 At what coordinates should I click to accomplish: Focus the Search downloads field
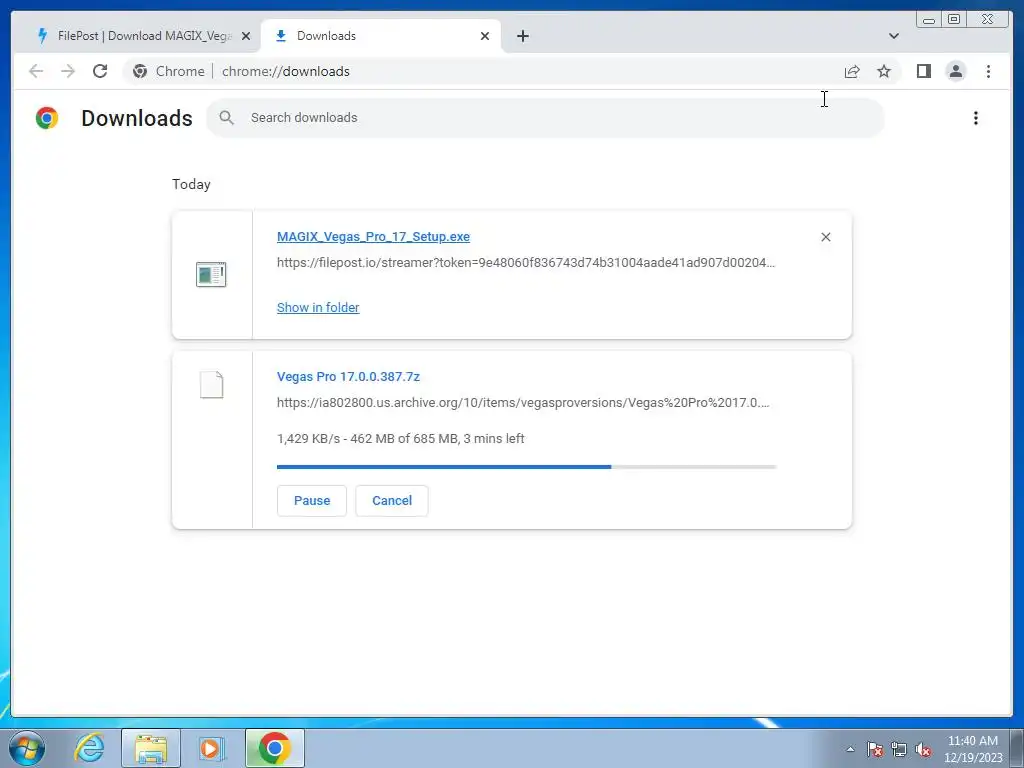coord(545,118)
